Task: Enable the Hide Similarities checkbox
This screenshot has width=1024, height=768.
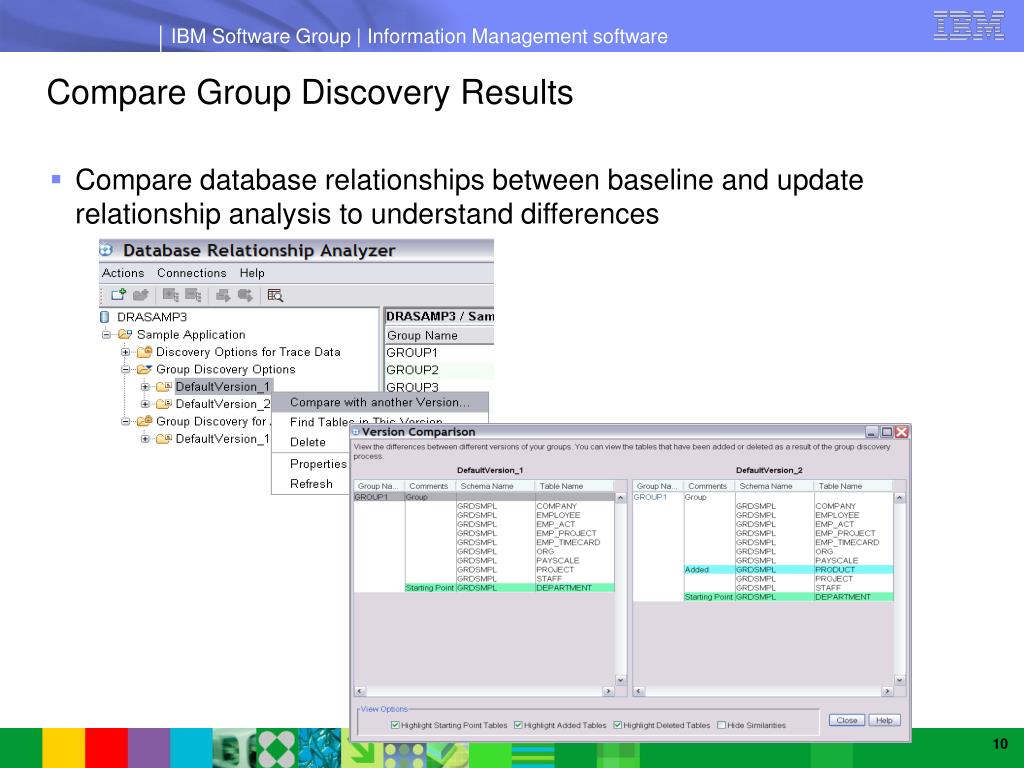Action: pos(721,725)
